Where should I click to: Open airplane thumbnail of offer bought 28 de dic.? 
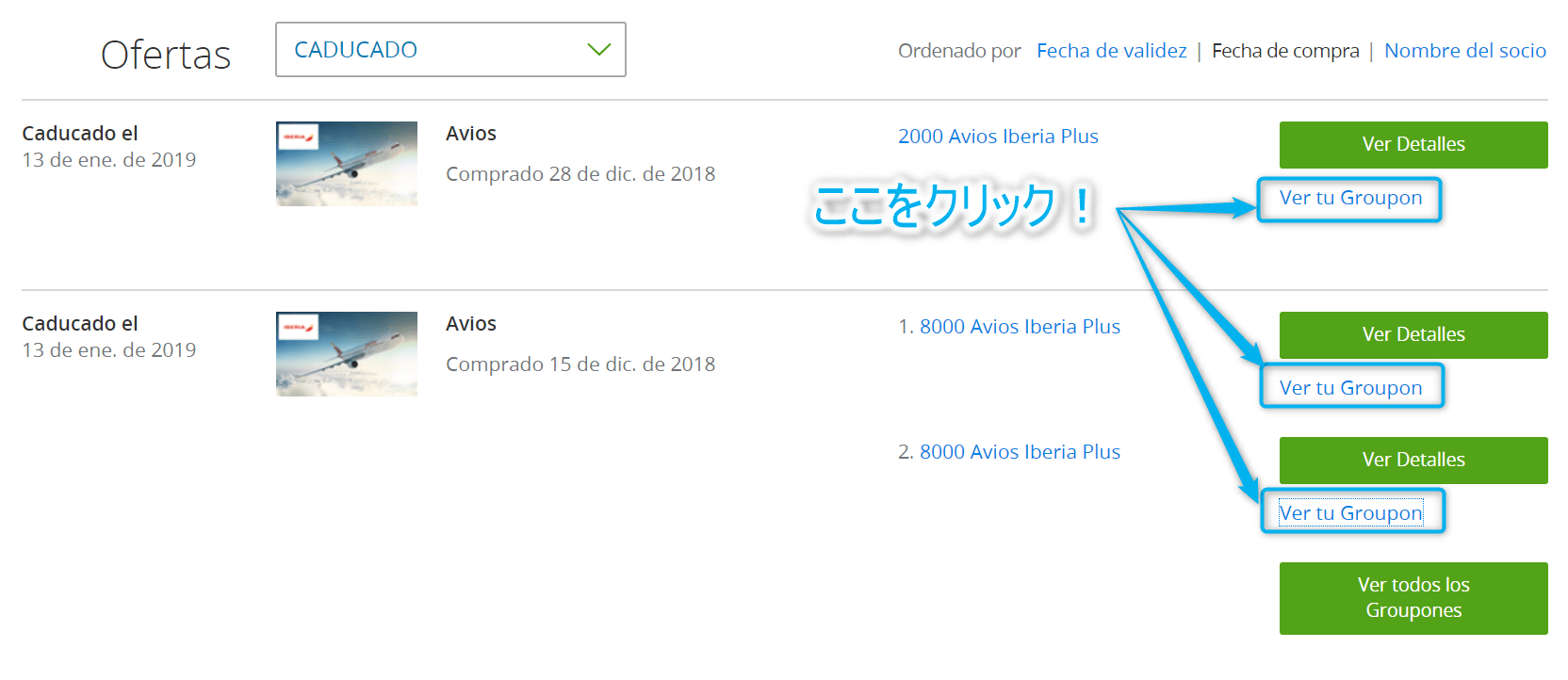coord(347,164)
